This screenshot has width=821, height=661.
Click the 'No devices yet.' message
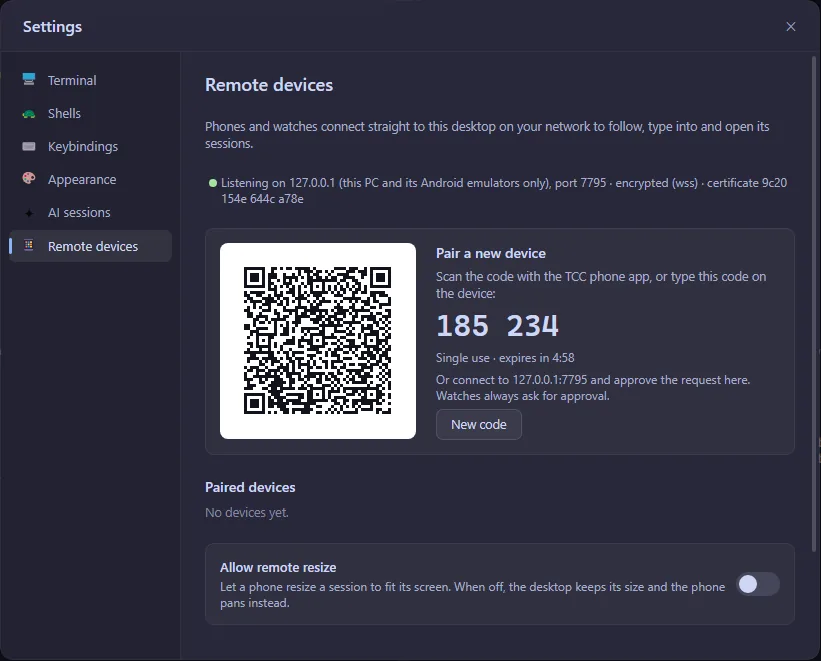(x=247, y=512)
